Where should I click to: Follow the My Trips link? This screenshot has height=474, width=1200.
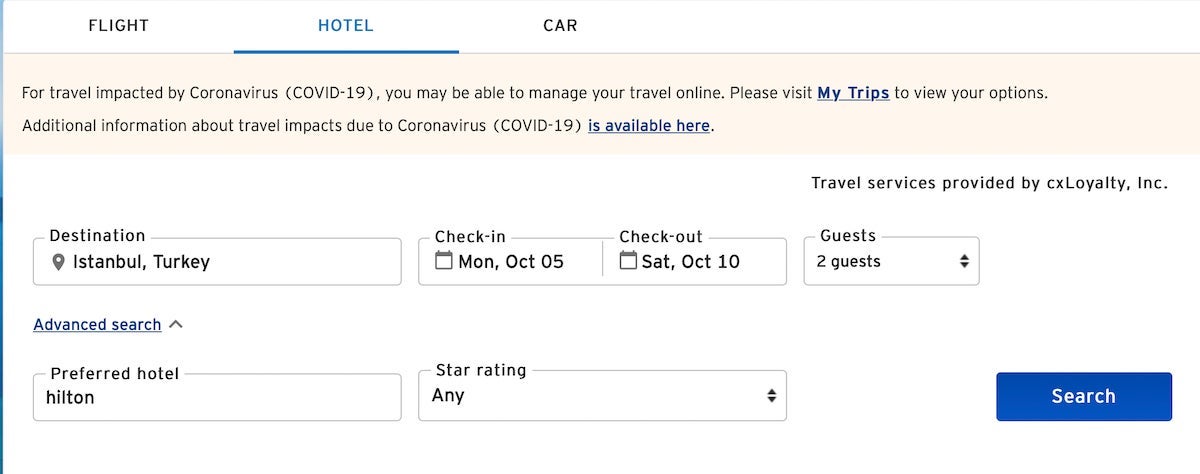coord(853,93)
